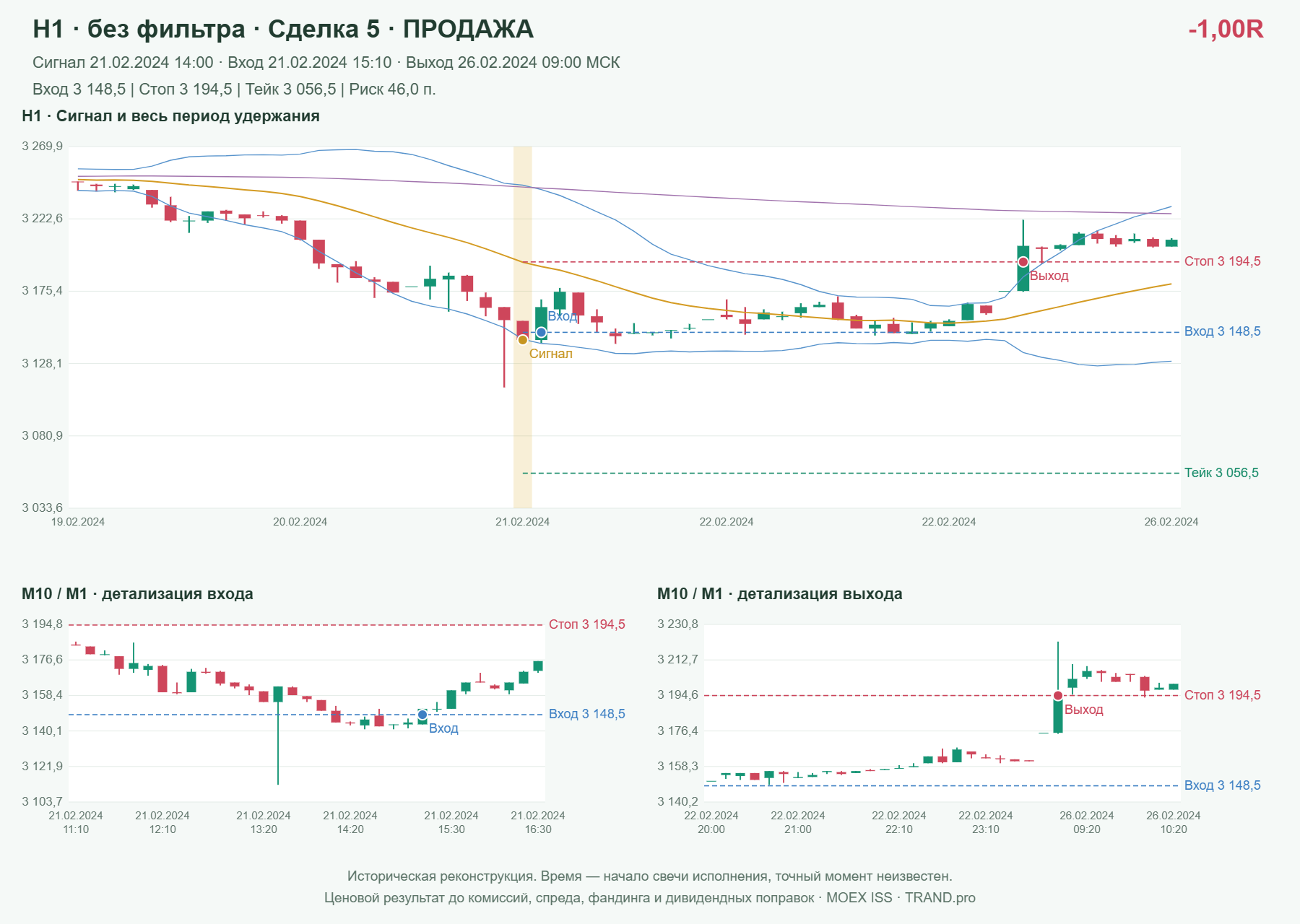Click the '21.02.2024 16:30' axis label
1300x924 pixels.
click(538, 822)
